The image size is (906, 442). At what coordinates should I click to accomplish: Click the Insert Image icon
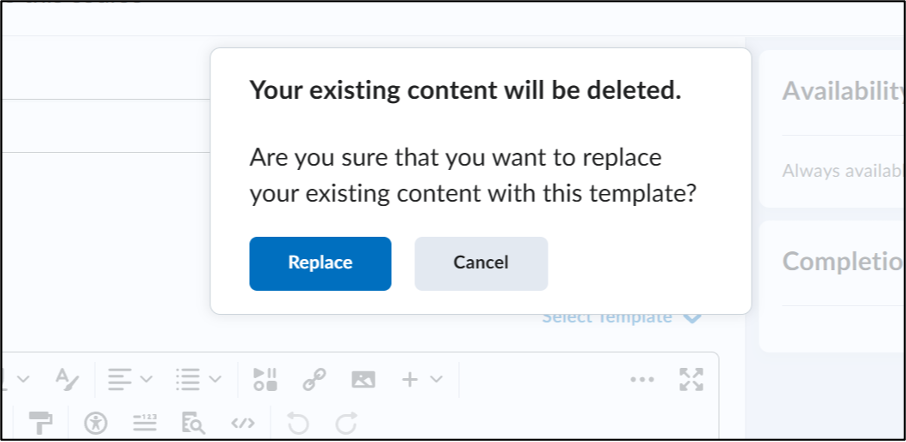point(363,380)
